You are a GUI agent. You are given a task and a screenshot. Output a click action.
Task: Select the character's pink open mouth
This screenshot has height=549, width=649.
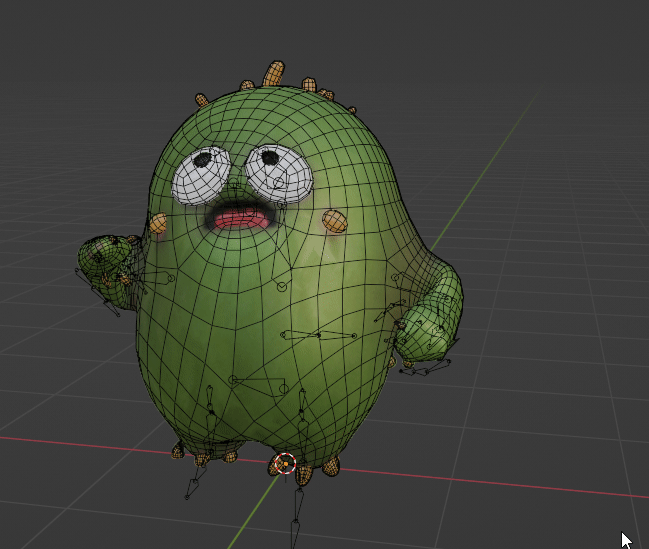coord(241,219)
